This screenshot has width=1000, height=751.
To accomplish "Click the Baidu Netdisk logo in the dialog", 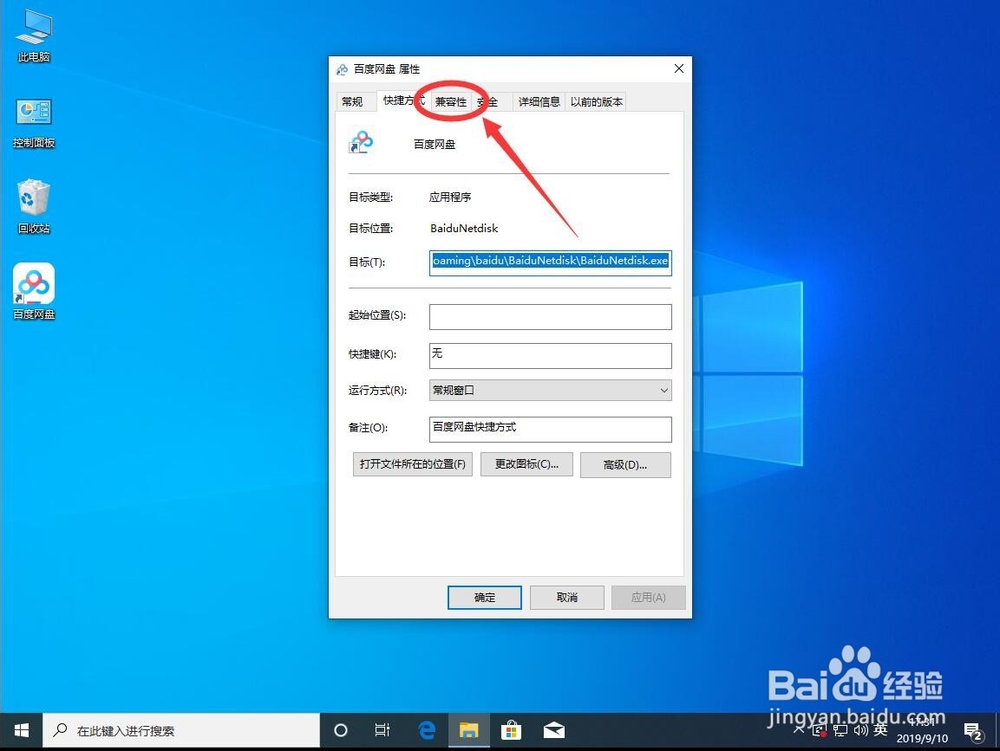I will [x=362, y=141].
